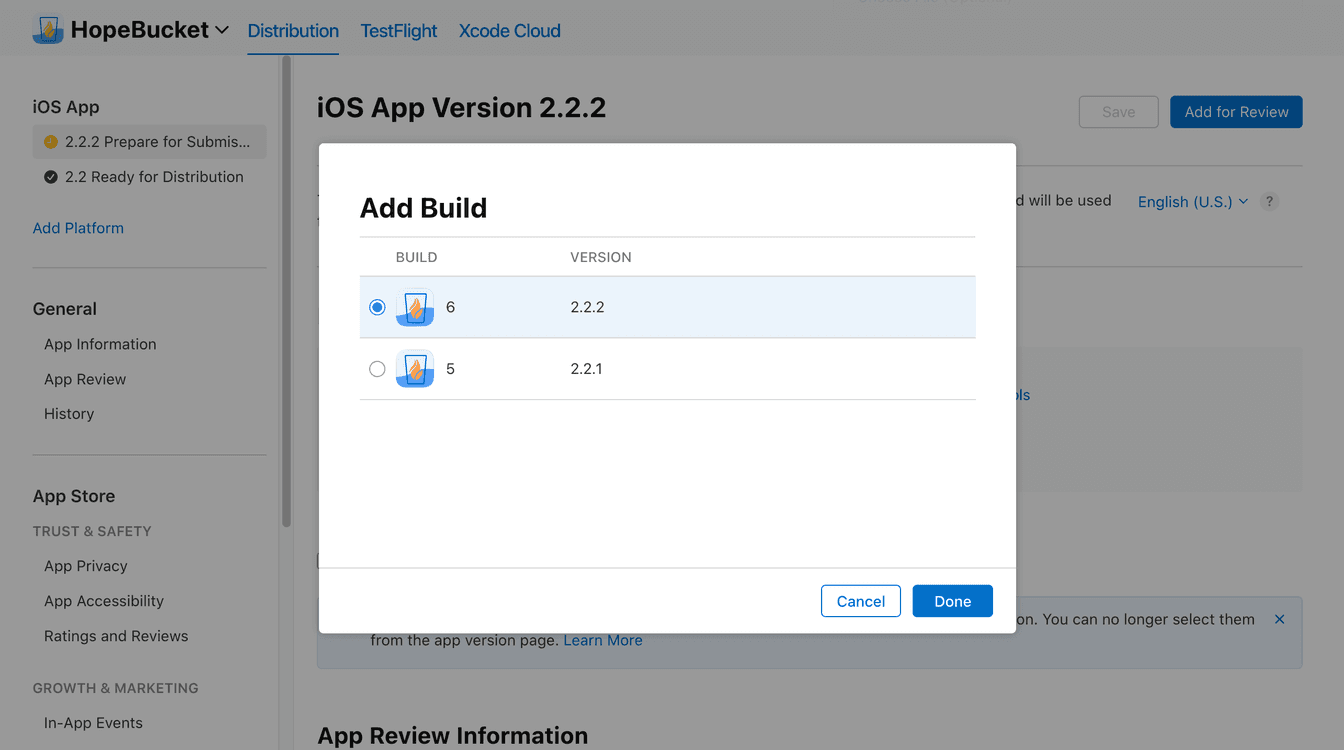The height and width of the screenshot is (750, 1344).
Task: Click the HopeBucket app icon
Action: click(x=47, y=29)
